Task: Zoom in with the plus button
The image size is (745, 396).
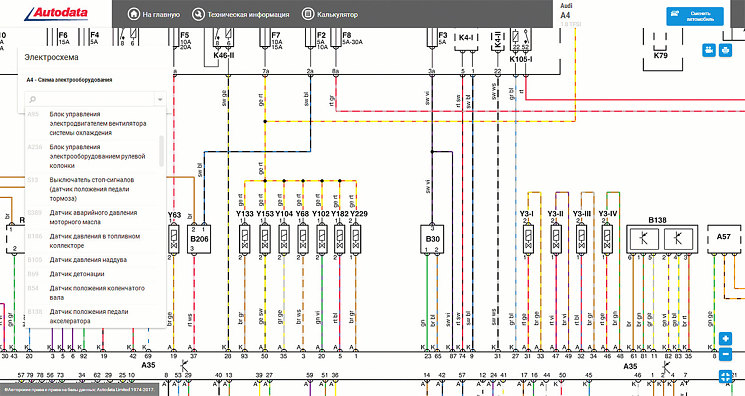Action: (725, 338)
